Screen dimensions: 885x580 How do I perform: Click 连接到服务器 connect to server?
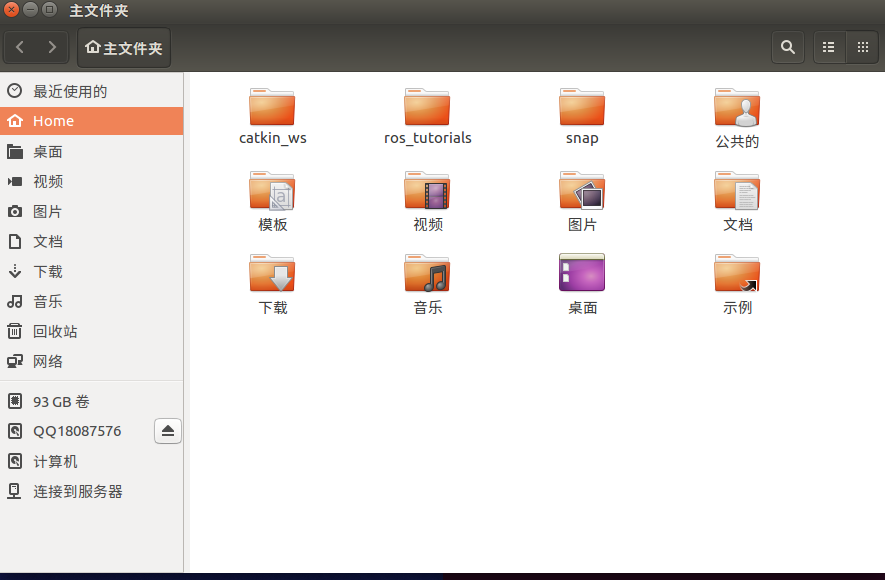(91, 491)
